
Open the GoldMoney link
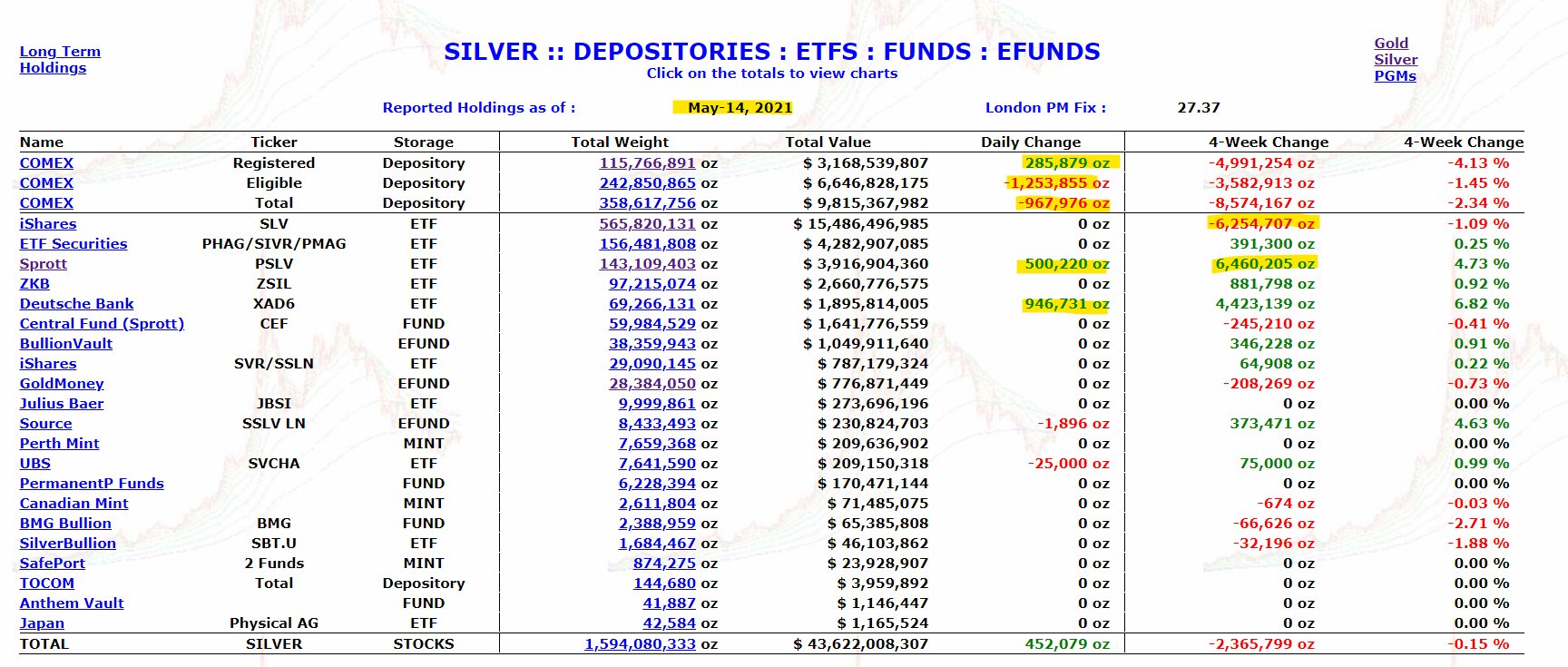click(x=62, y=383)
